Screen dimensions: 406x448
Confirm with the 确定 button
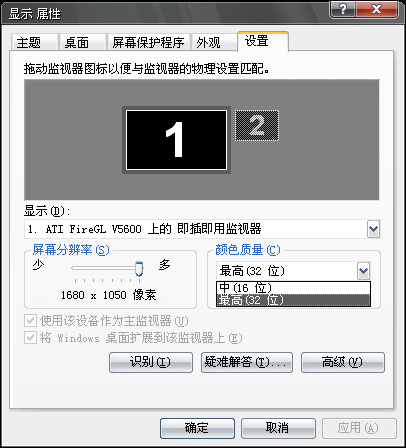tap(197, 428)
